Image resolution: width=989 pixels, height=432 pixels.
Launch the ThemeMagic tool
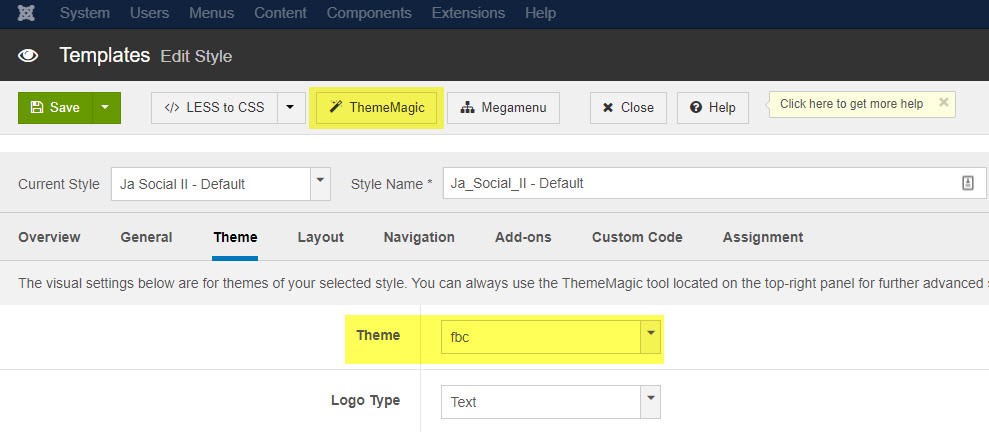tap(377, 108)
